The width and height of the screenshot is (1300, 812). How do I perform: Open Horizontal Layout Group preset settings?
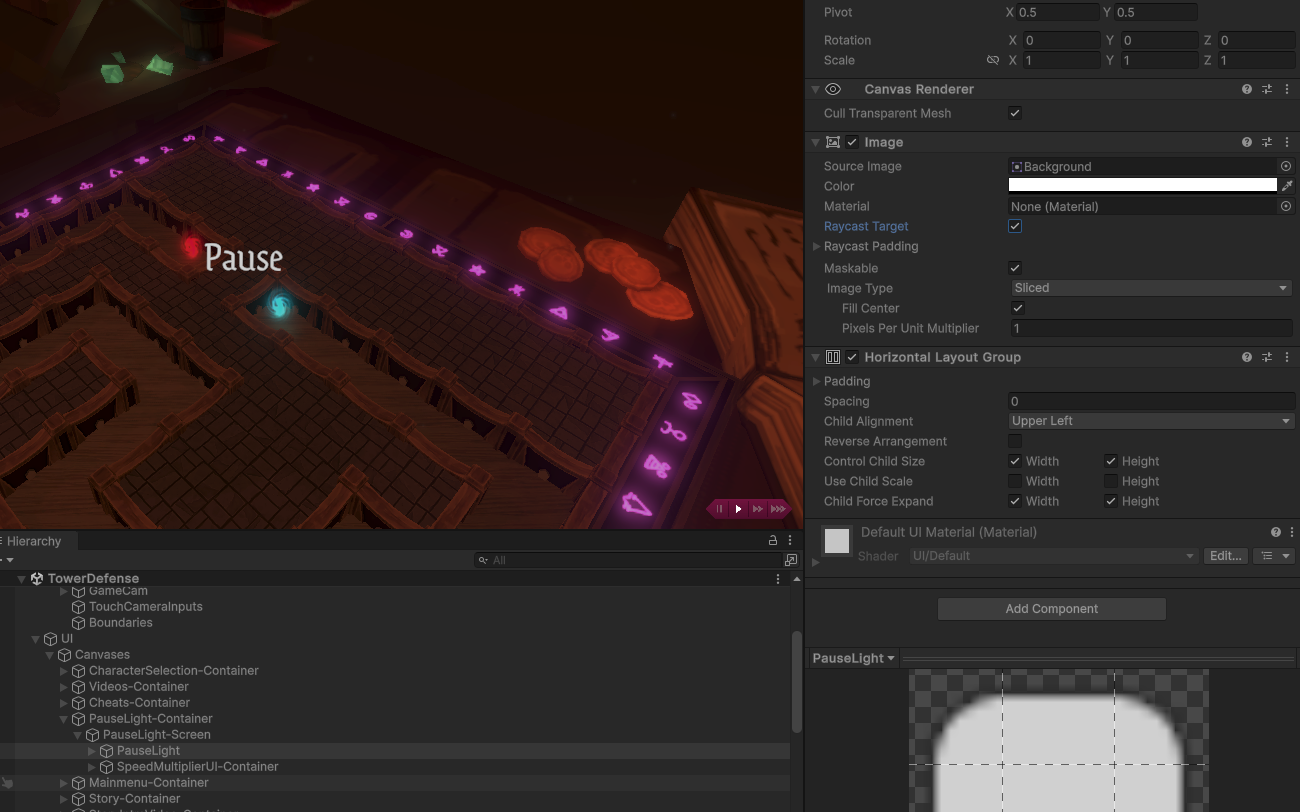1267,357
